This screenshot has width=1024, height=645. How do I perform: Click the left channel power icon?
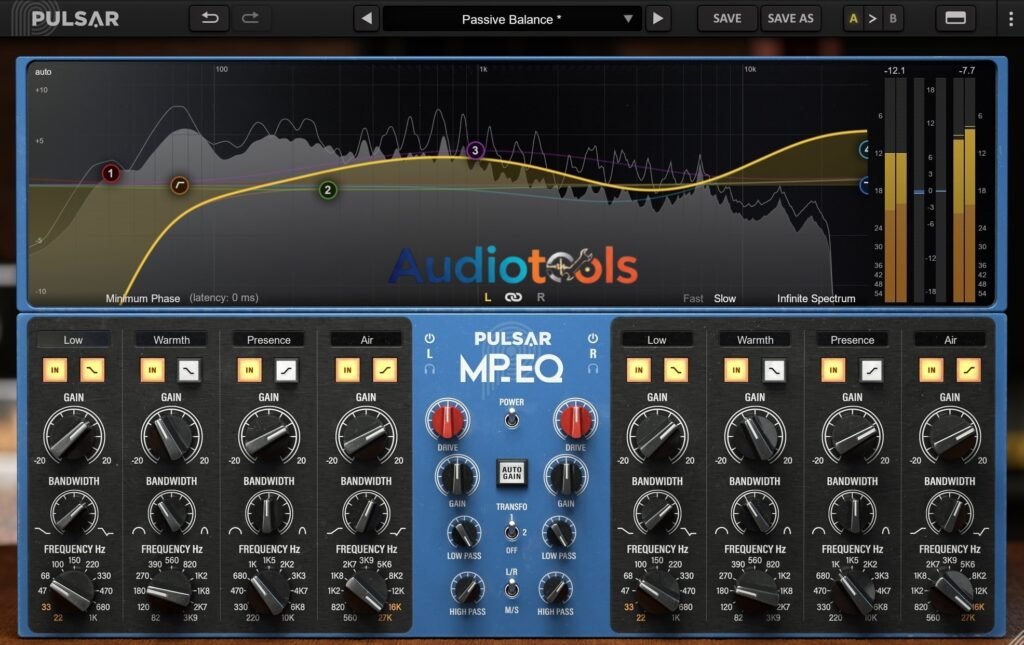coord(429,338)
